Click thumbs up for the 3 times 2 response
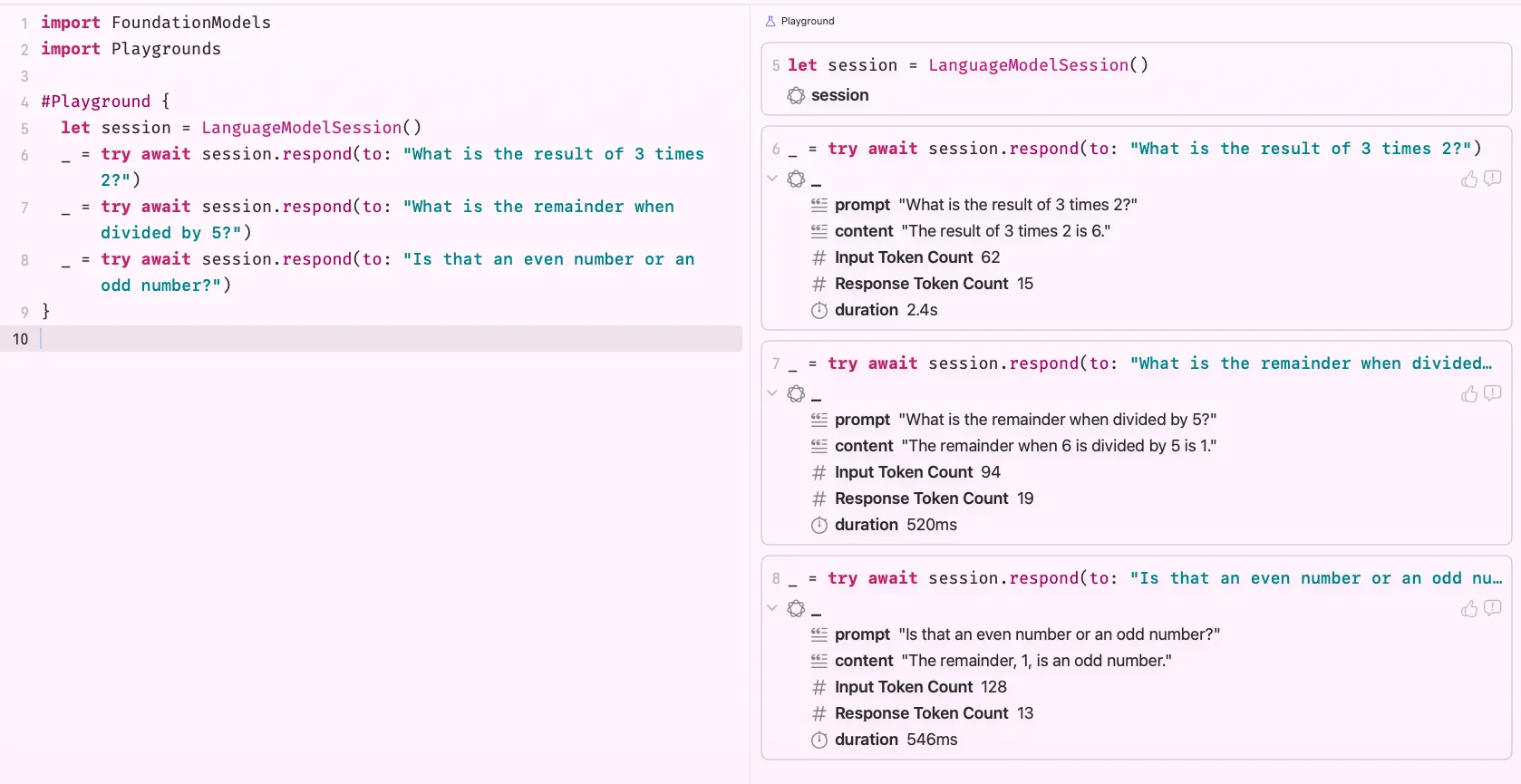This screenshot has width=1521, height=784. pyautogui.click(x=1469, y=179)
